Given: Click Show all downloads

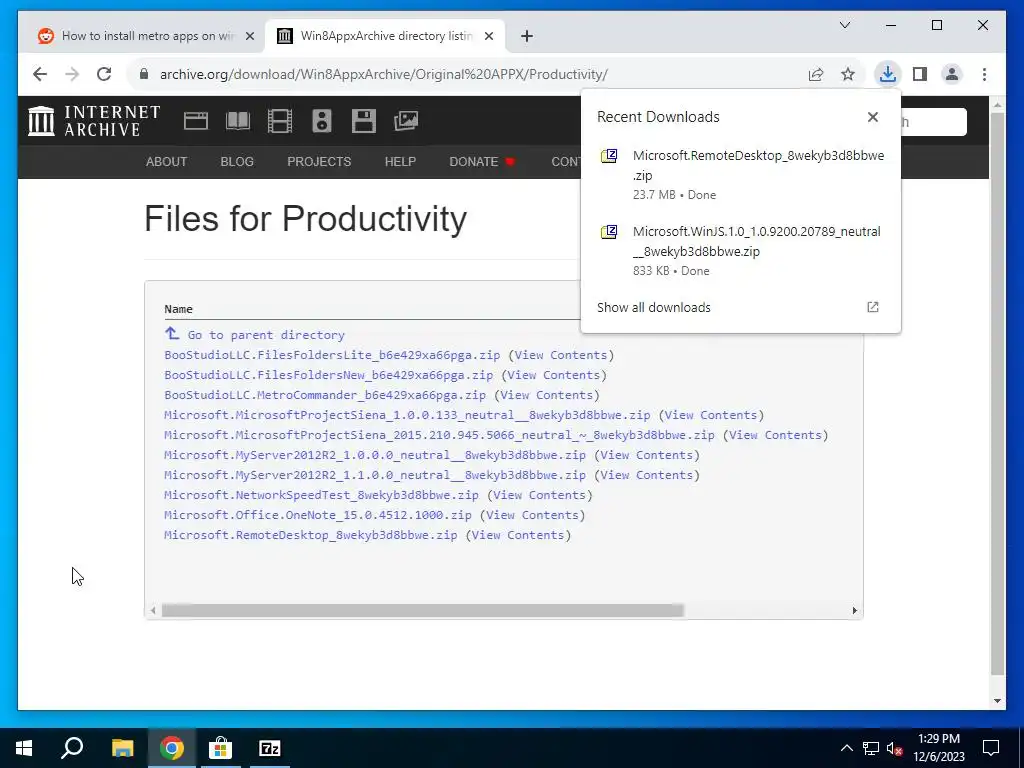Looking at the screenshot, I should (x=654, y=308).
